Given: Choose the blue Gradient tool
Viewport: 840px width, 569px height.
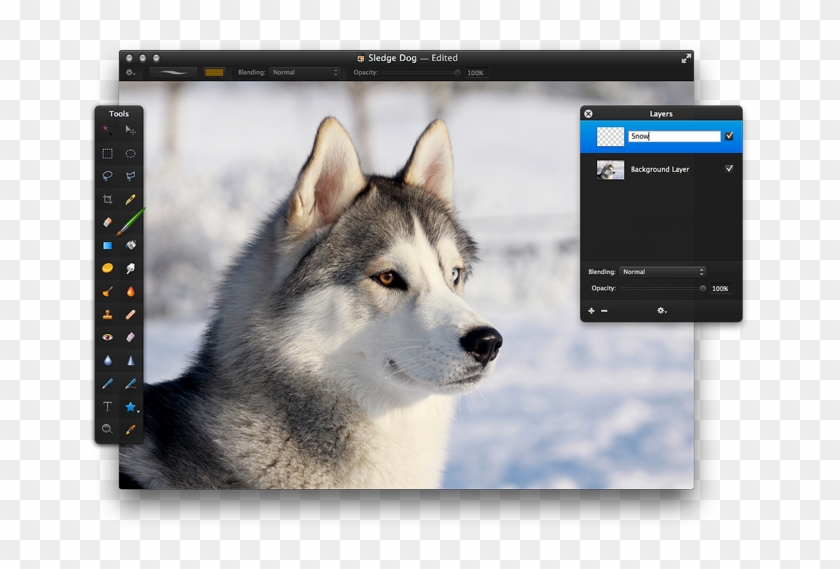Looking at the screenshot, I should pos(107,245).
